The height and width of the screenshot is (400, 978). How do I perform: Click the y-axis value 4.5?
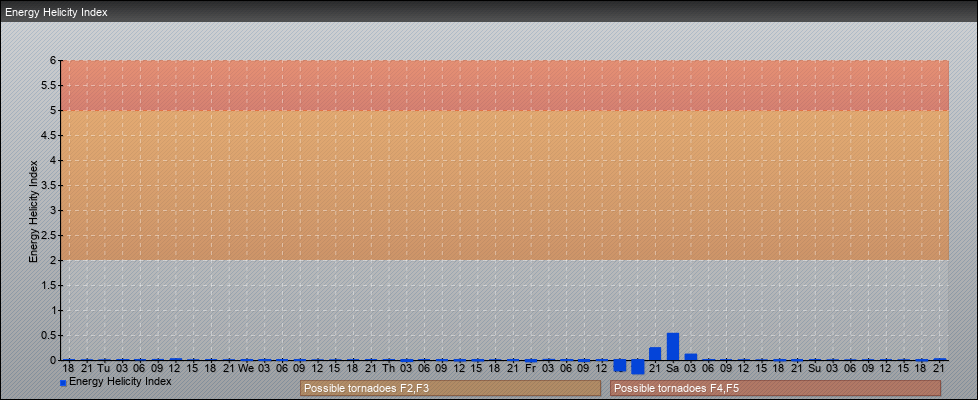[49, 135]
